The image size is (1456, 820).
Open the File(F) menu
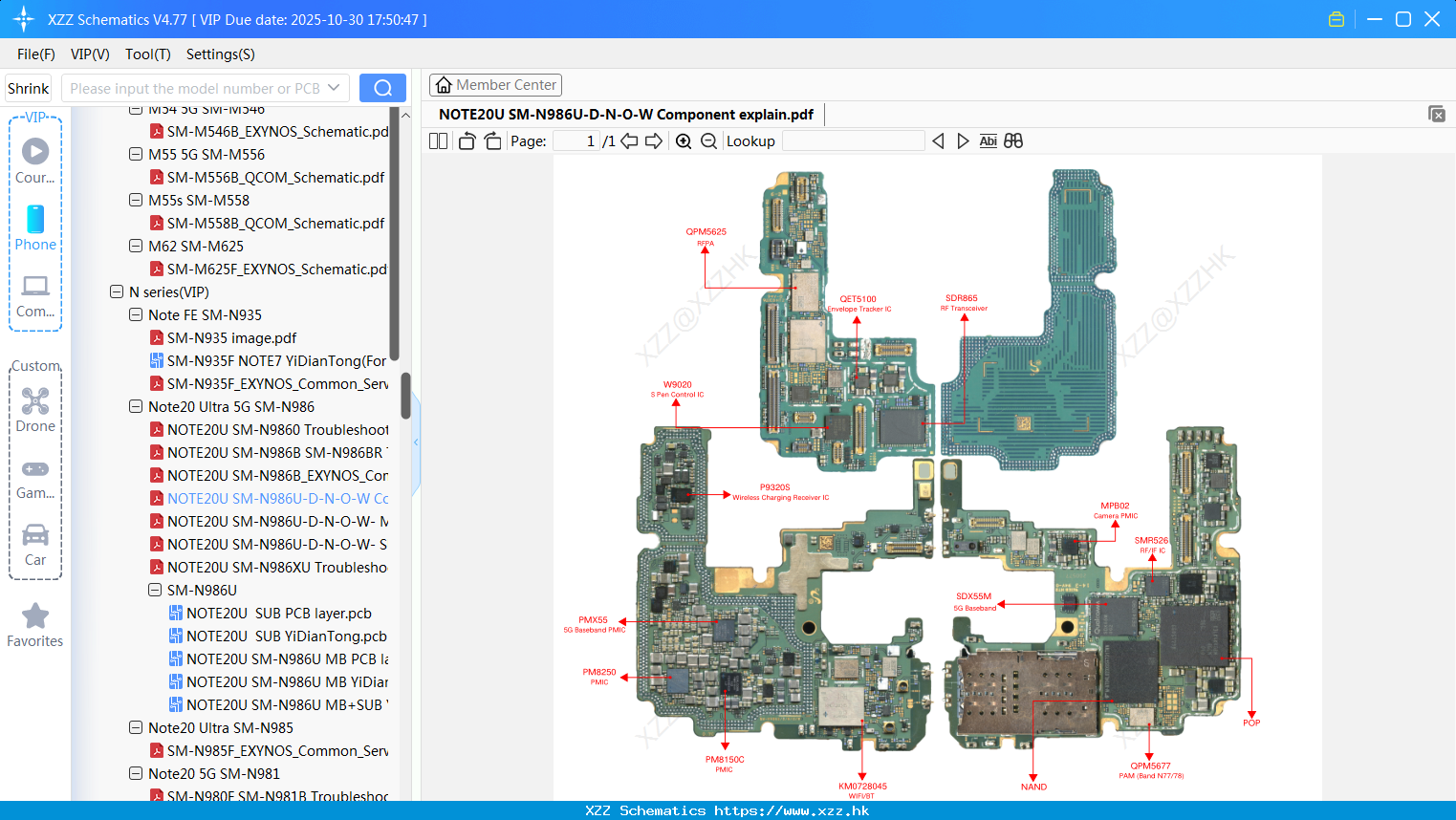[x=36, y=54]
